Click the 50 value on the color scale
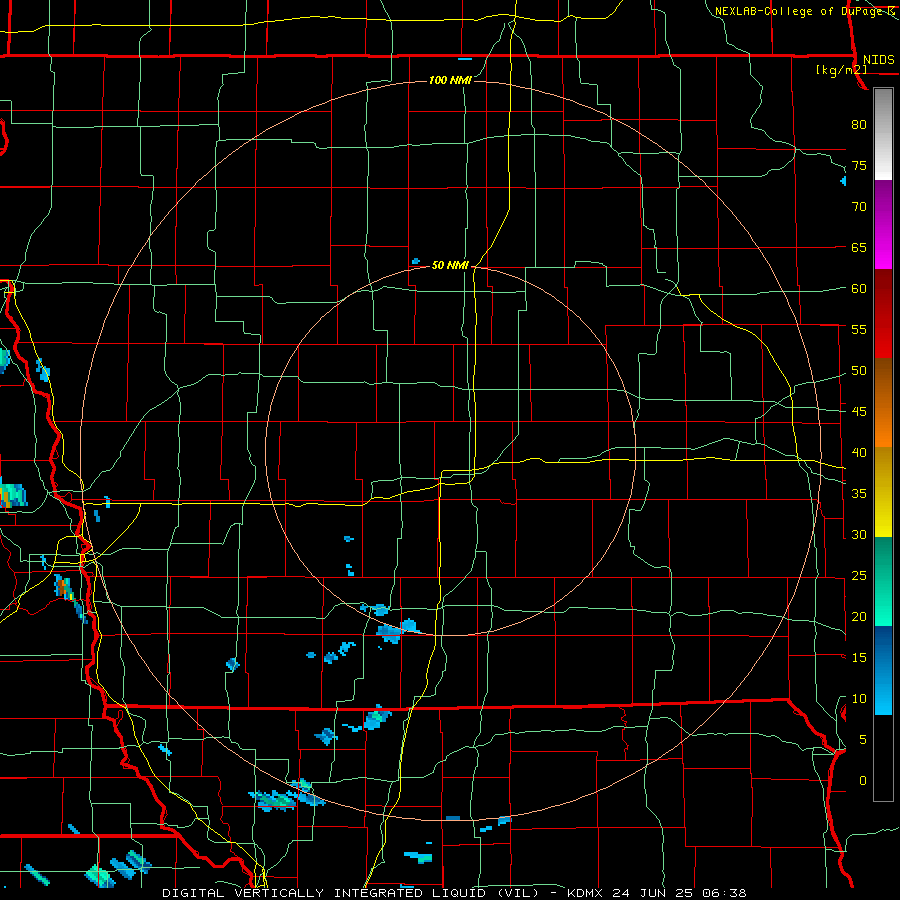This screenshot has height=900, width=900. click(859, 371)
